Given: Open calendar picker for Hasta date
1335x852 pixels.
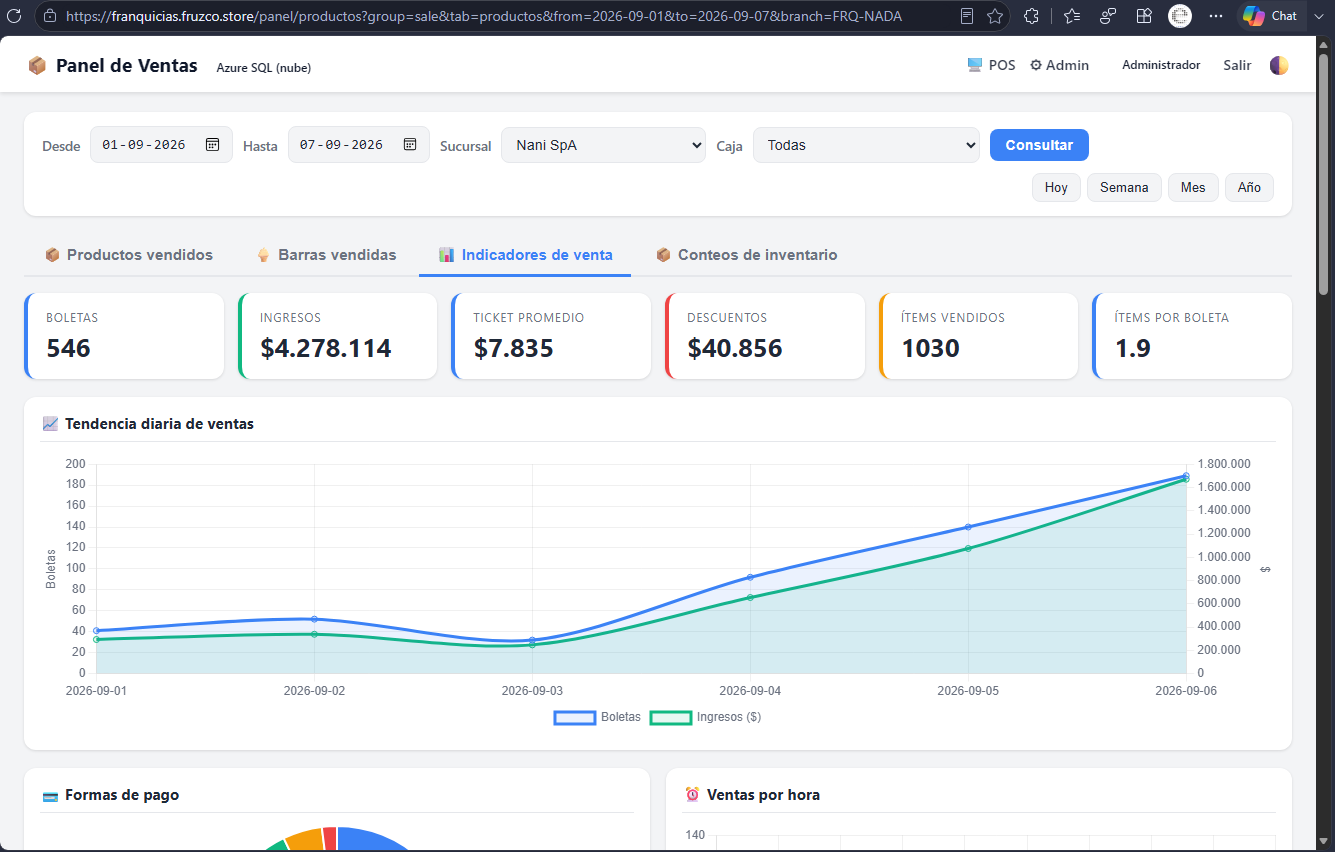Looking at the screenshot, I should (x=410, y=144).
